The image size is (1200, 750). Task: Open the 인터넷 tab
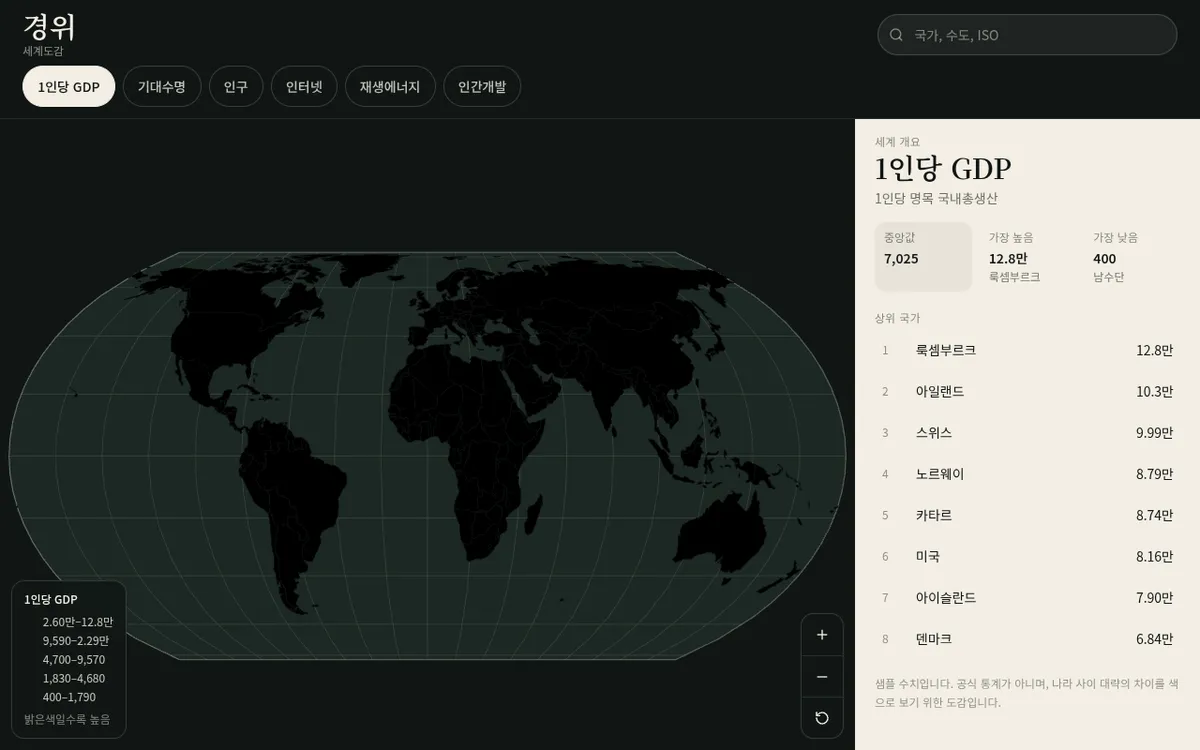point(304,86)
